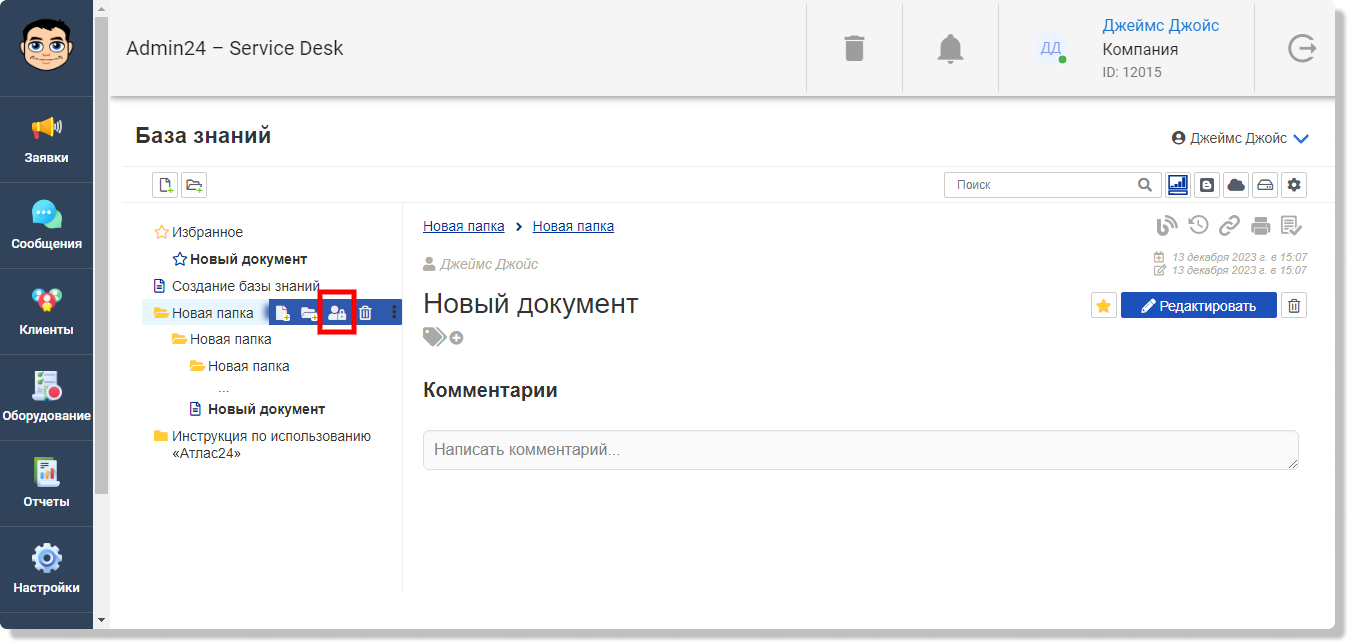Viewport: 1349px width, 643px height.
Task: Open the Заявки section in sidebar
Action: (46, 140)
